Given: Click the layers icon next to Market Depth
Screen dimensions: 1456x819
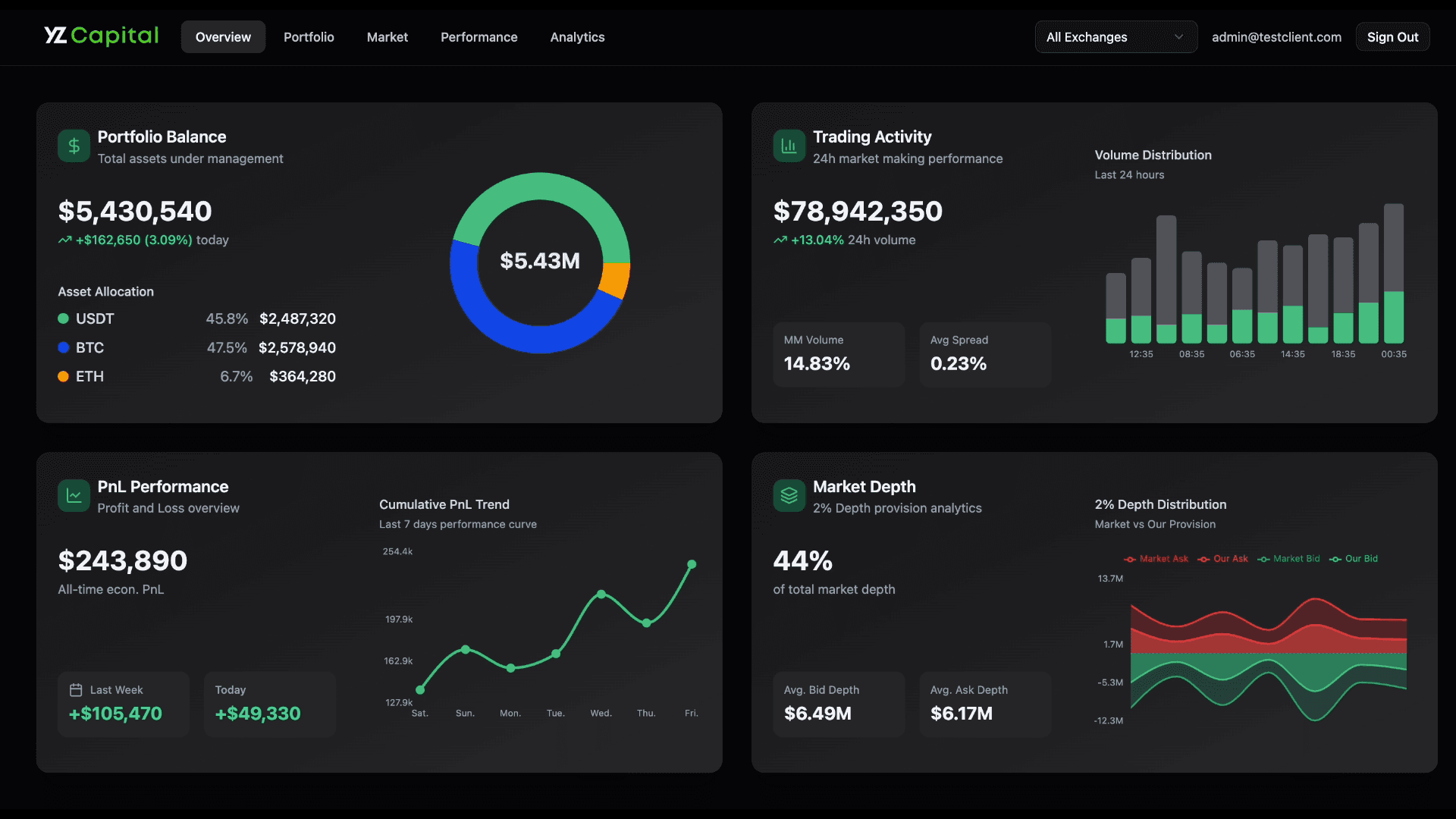Looking at the screenshot, I should [789, 495].
